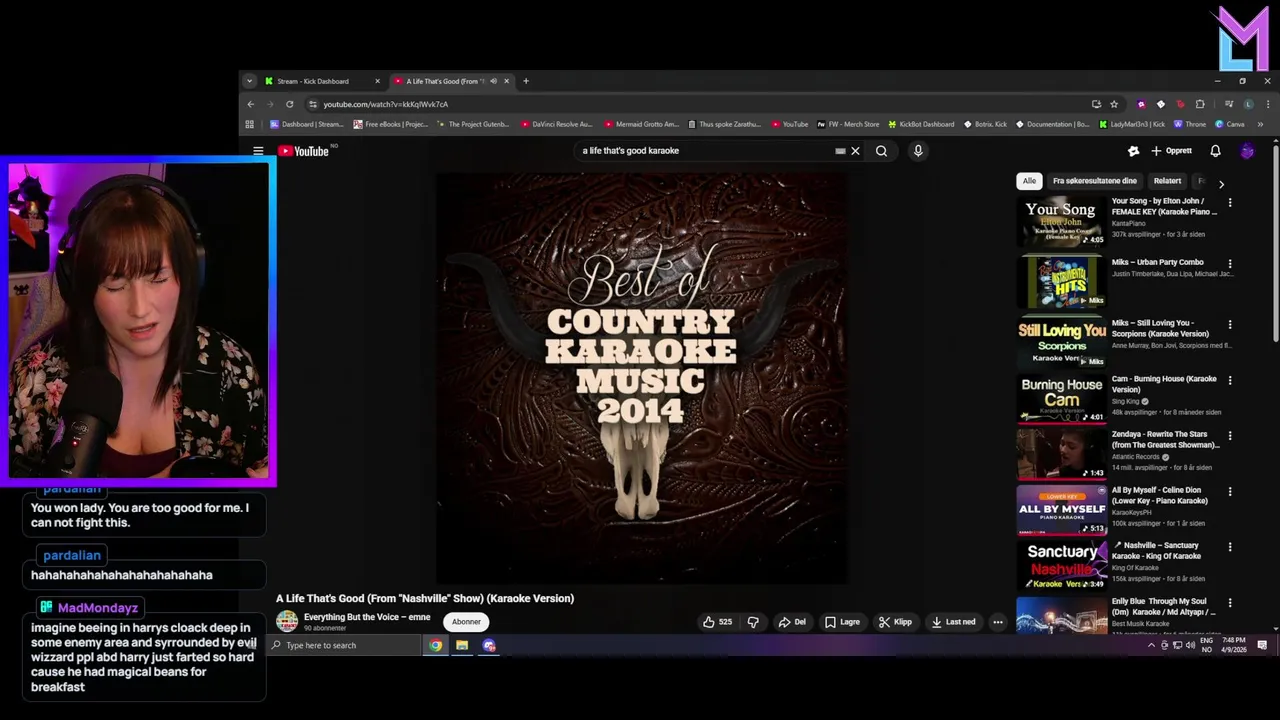Open File Explorer from the taskbar
Screen dimensions: 1280x720
click(462, 645)
